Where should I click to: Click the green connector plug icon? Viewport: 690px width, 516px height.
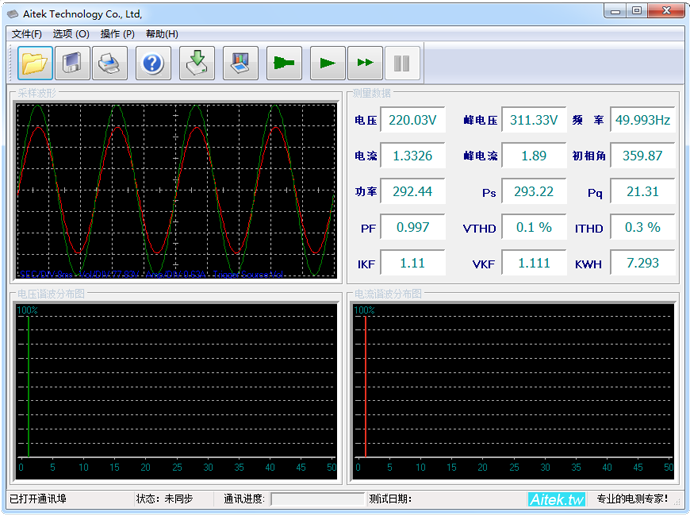click(x=284, y=63)
